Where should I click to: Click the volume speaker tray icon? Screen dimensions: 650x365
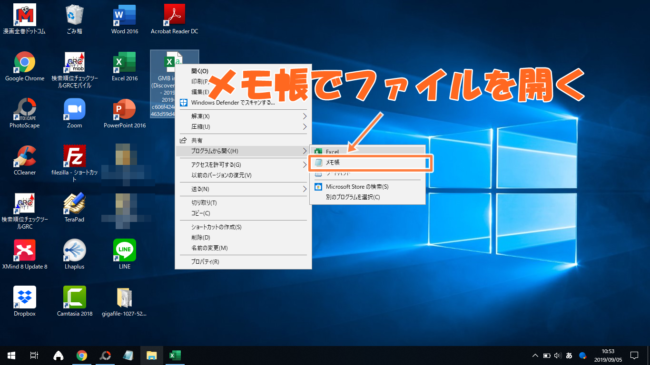558,355
